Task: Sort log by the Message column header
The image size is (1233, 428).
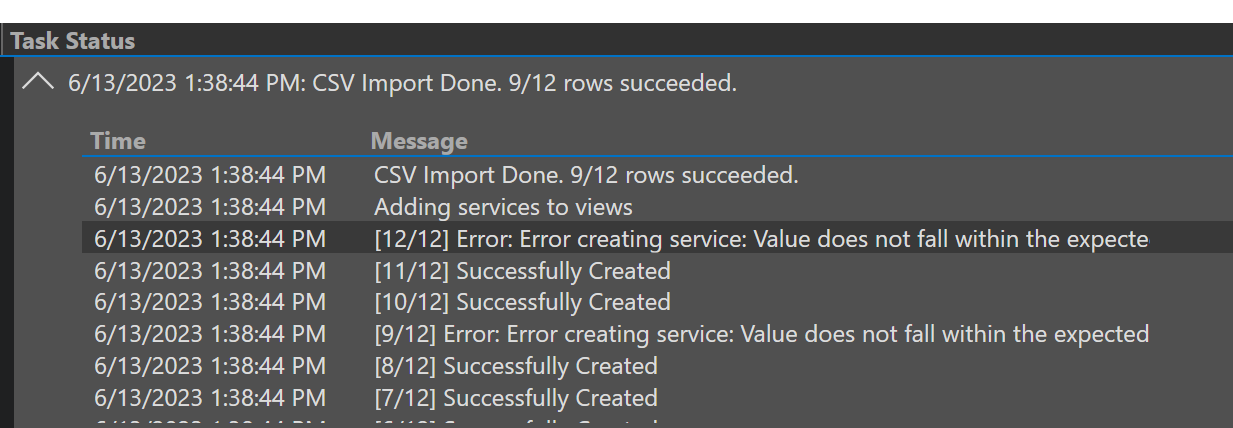Action: (419, 141)
